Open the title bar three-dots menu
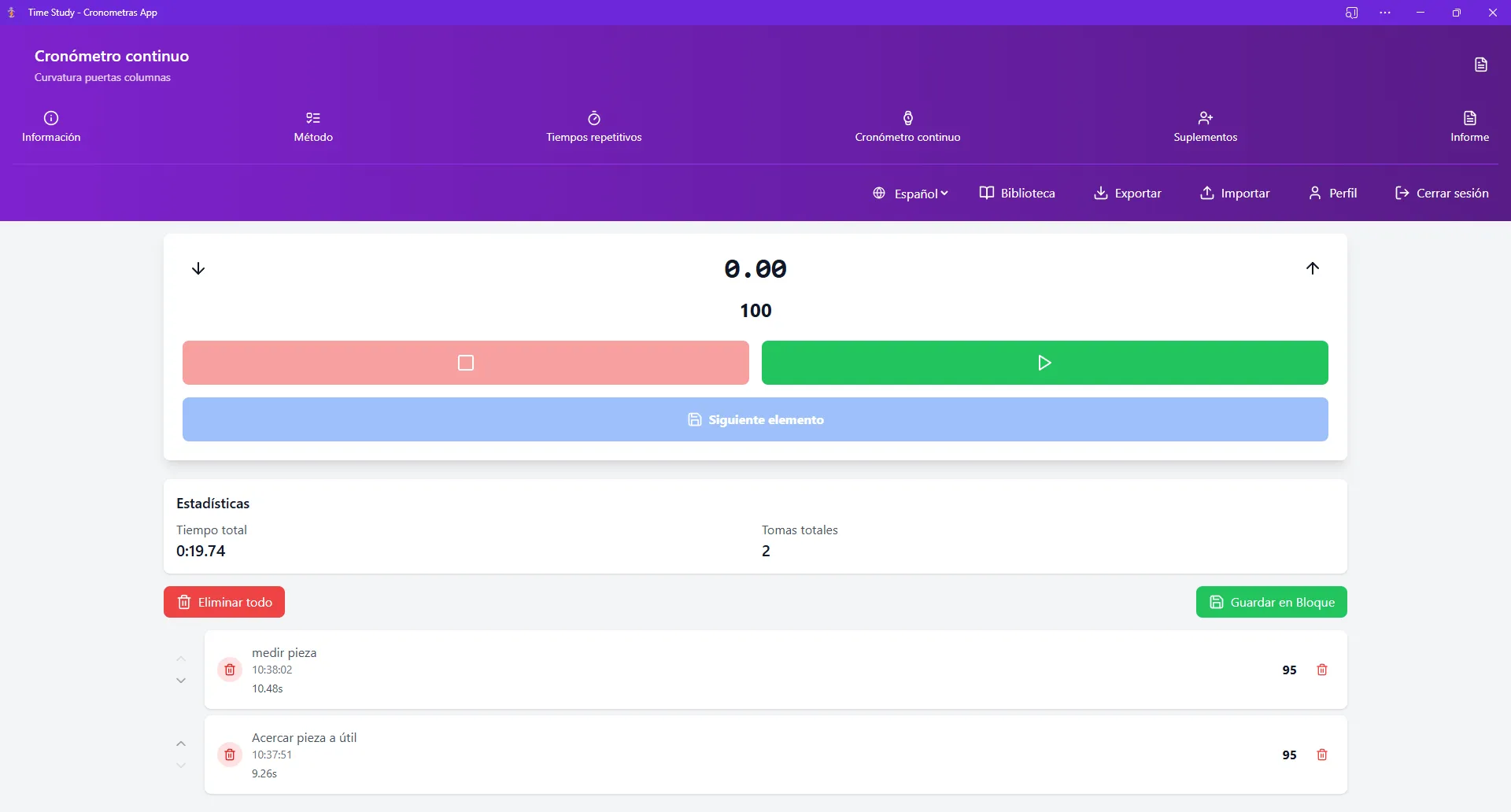This screenshot has width=1511, height=812. click(1385, 13)
